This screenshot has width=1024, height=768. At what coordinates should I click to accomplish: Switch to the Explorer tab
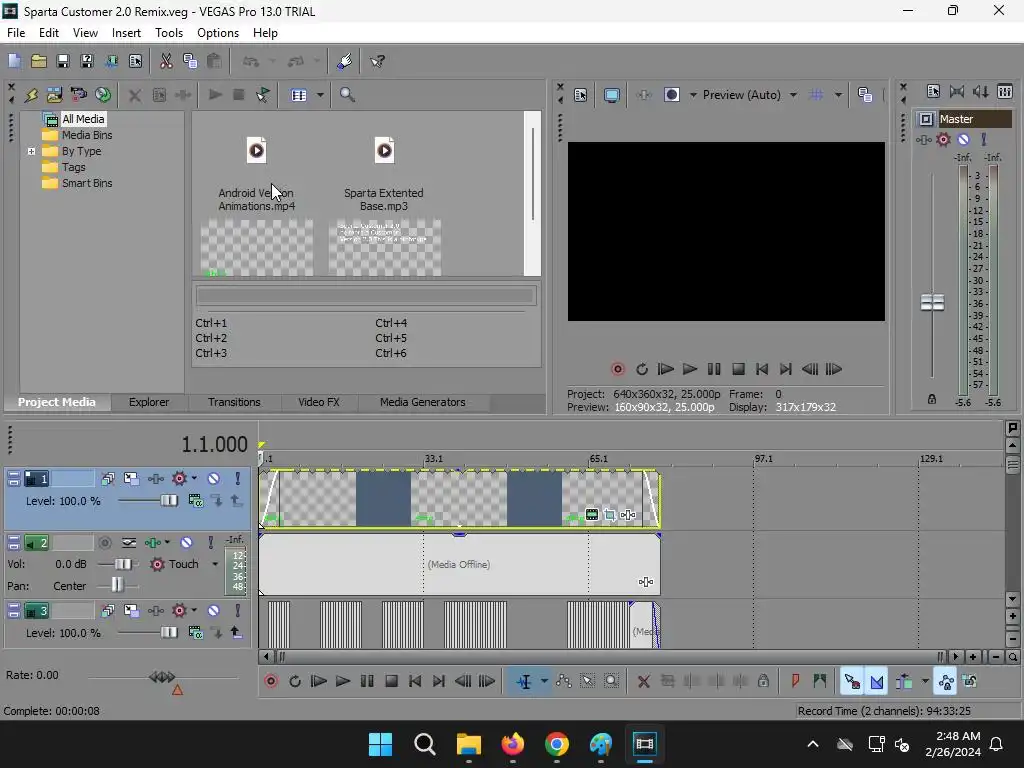[149, 402]
